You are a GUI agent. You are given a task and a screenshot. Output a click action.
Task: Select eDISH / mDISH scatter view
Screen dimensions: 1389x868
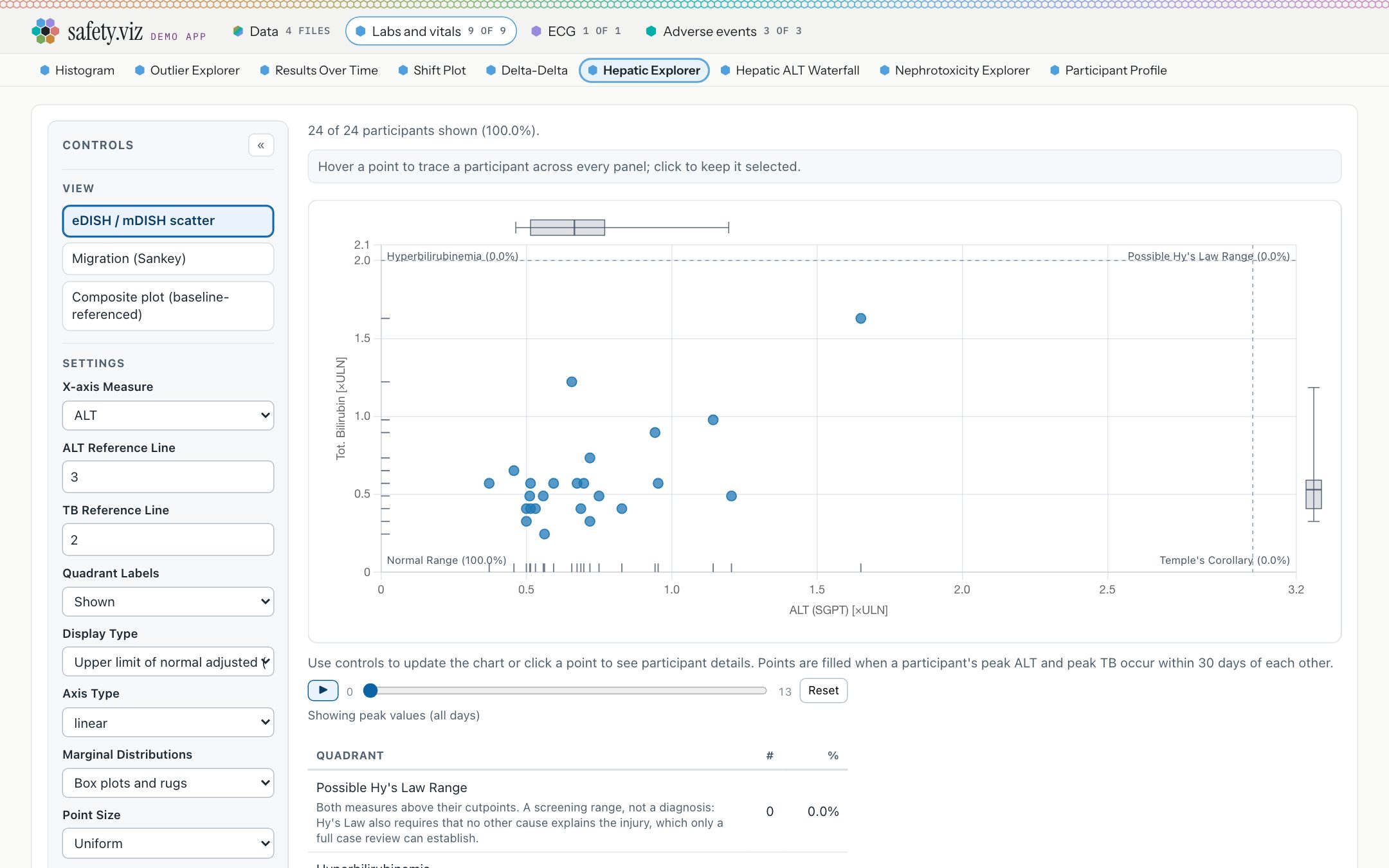(x=168, y=221)
